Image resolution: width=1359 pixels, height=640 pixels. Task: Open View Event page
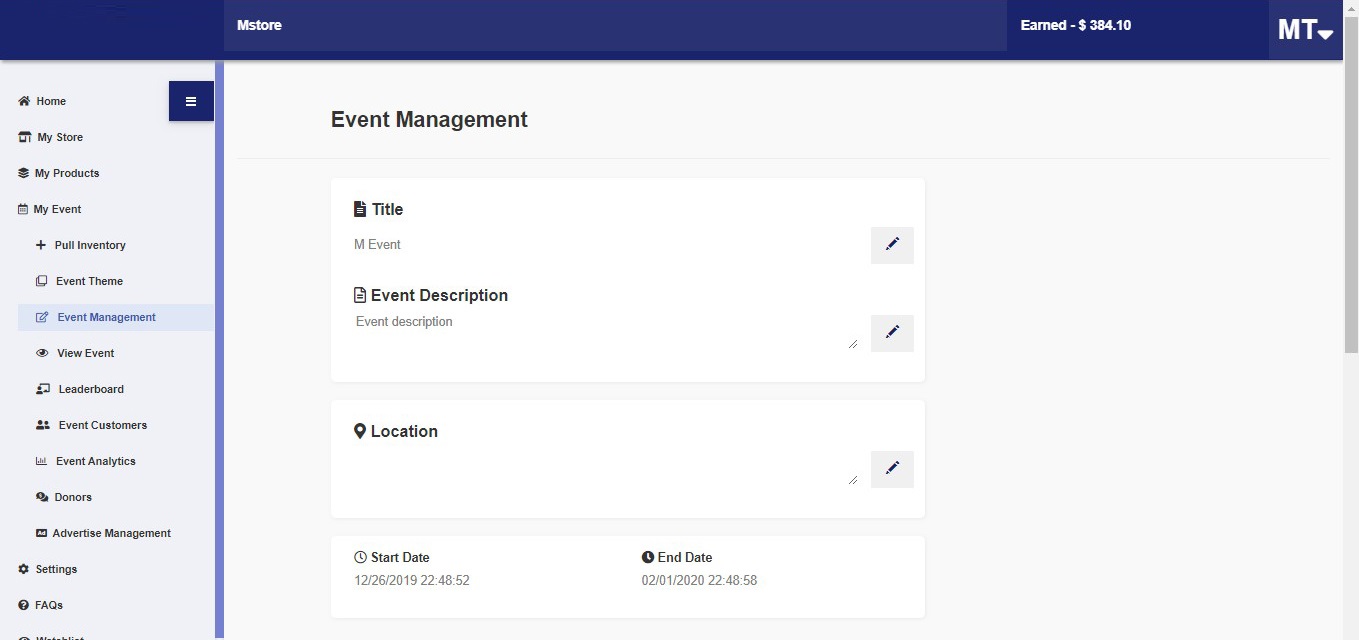86,353
